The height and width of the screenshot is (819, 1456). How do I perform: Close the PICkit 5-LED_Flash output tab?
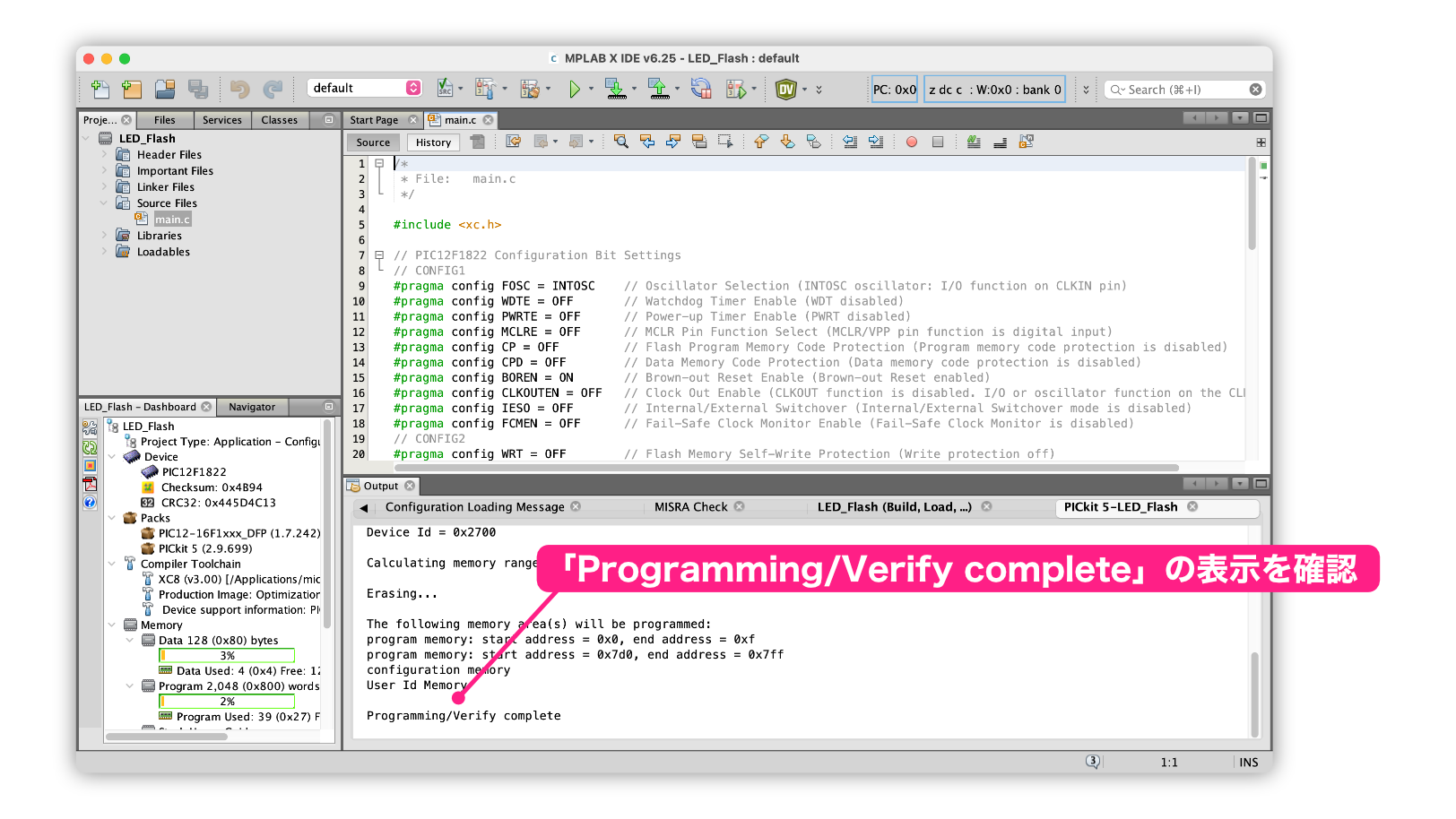click(x=1192, y=506)
